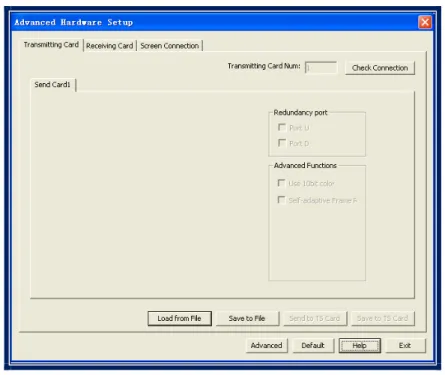Click Send to TS Card button
445x375 pixels.
point(315,318)
